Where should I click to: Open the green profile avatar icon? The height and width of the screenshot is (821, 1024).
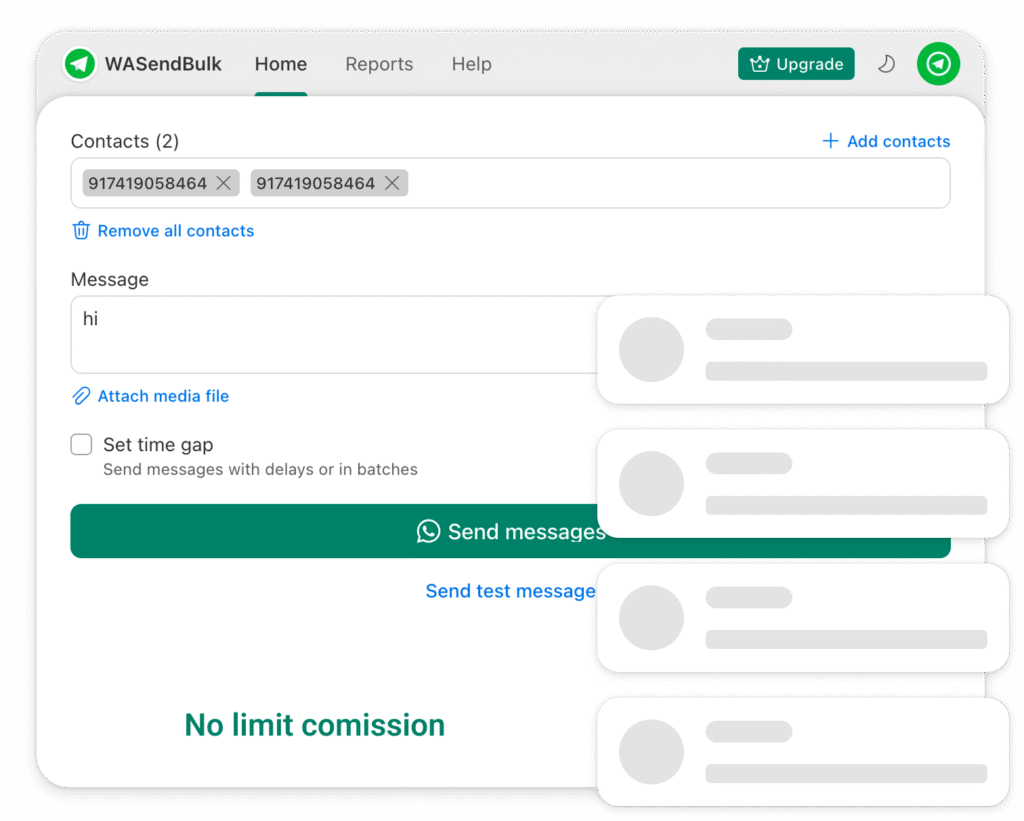[x=938, y=64]
